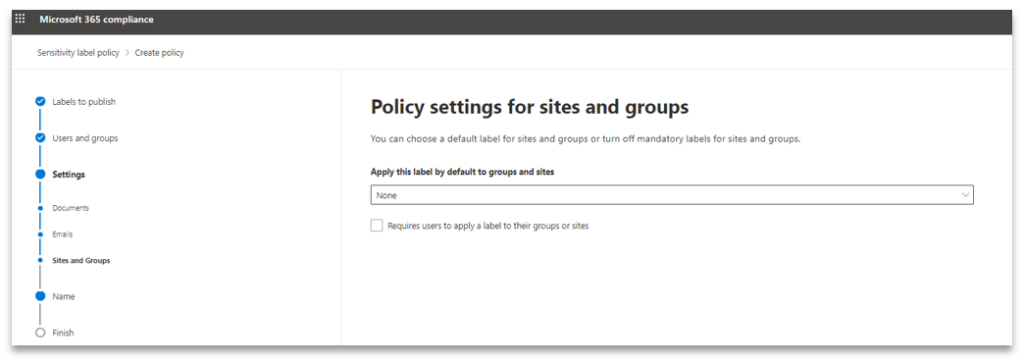Click the Documents sub-step dot
Image resolution: width=1024 pixels, height=363 pixels.
tap(40, 208)
